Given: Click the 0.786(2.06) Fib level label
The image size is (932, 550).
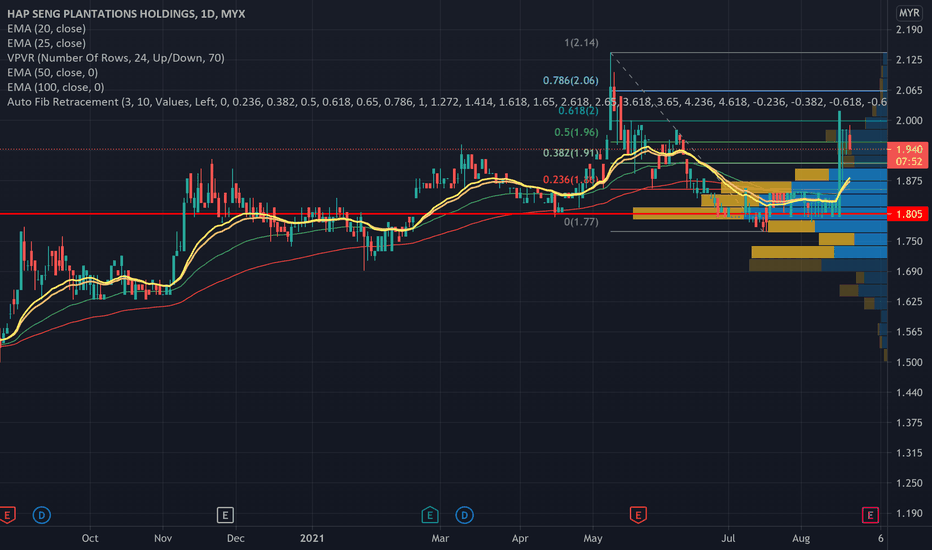Looking at the screenshot, I should pos(571,80).
